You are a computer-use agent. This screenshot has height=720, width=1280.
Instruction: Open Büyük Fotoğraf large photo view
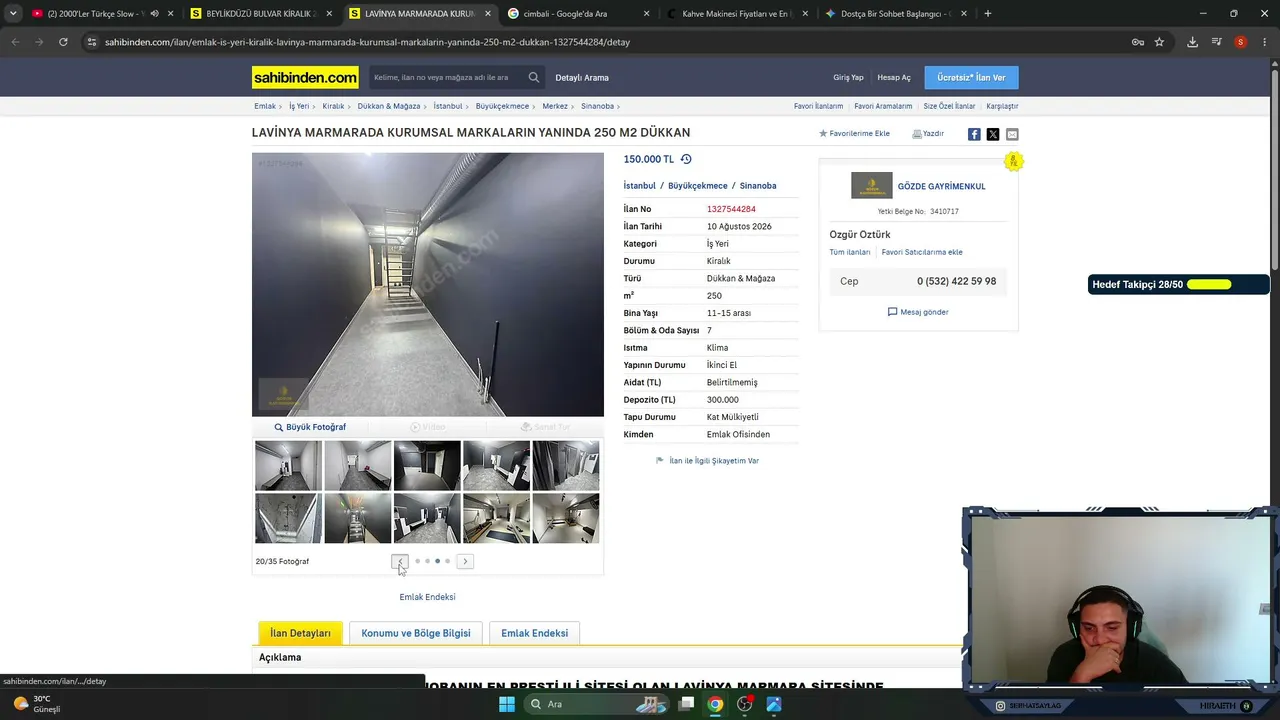310,427
